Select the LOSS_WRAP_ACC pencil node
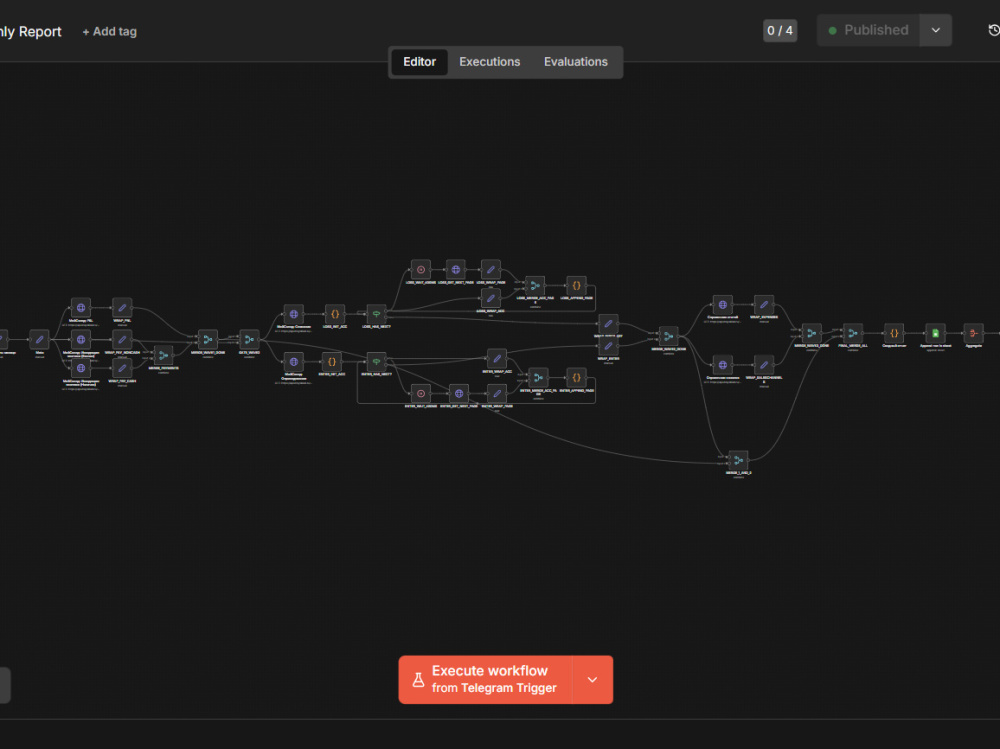Viewport: 1000px width, 749px height. [x=490, y=298]
